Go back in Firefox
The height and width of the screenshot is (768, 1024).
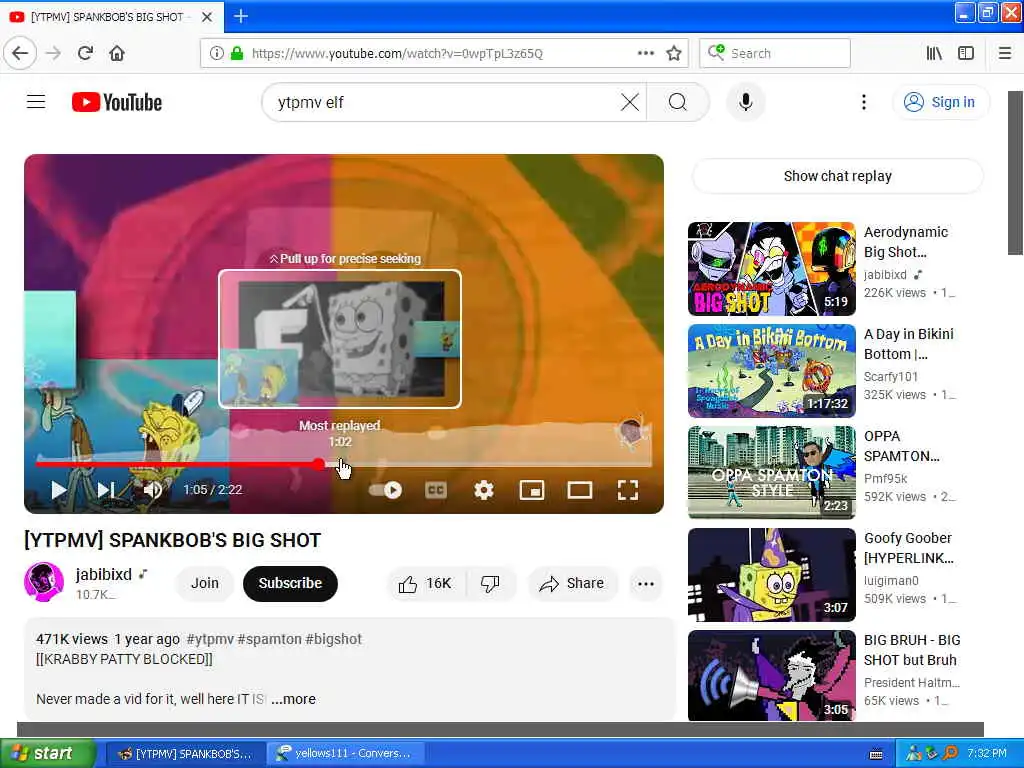point(20,53)
